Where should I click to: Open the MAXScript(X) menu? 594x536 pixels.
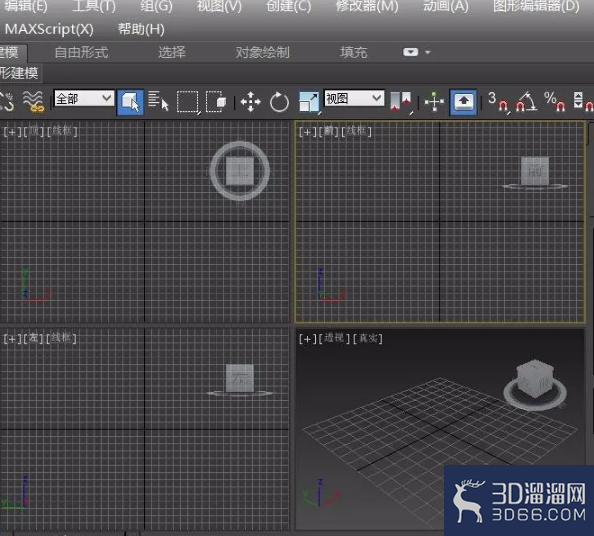click(x=49, y=29)
